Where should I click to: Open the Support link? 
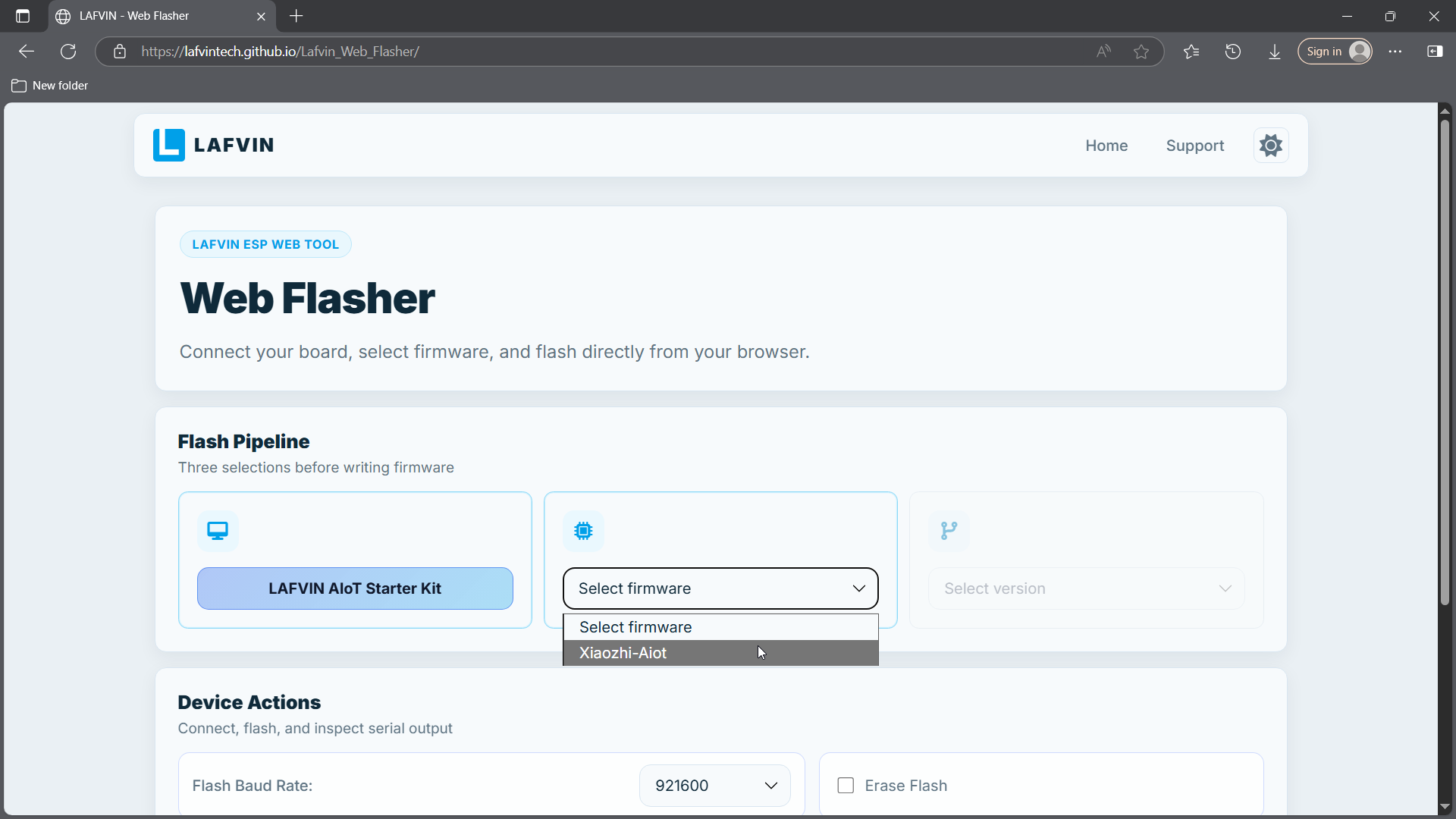1195,146
